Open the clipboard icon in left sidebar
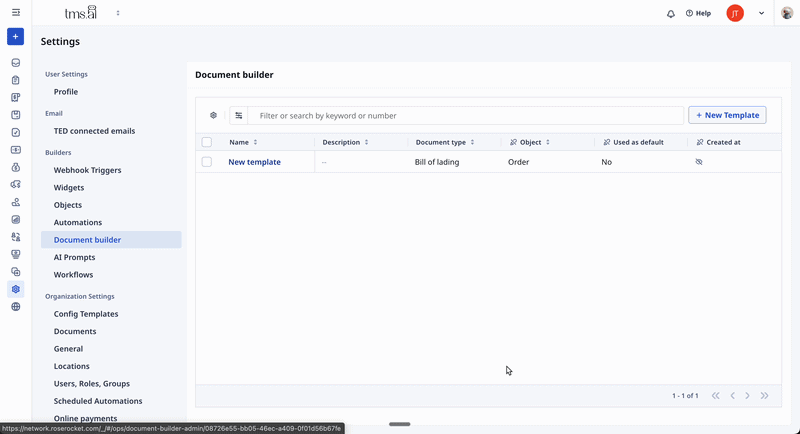Viewport: 800px width, 434px height. pos(16,80)
